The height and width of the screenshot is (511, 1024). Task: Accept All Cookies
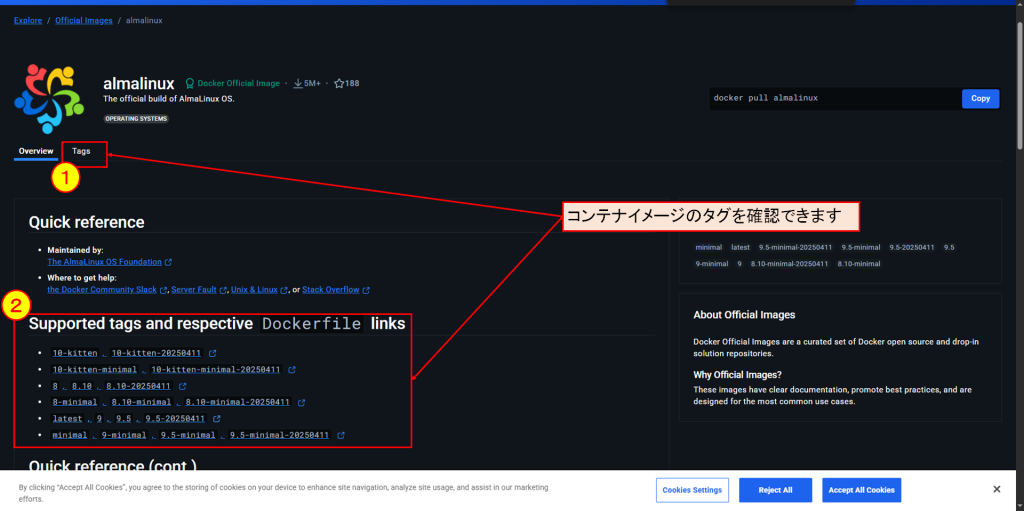coord(861,490)
